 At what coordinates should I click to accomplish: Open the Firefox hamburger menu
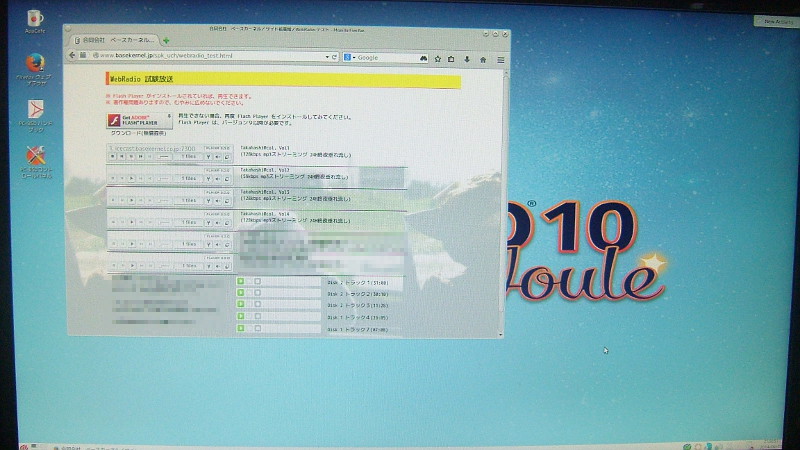click(x=500, y=58)
